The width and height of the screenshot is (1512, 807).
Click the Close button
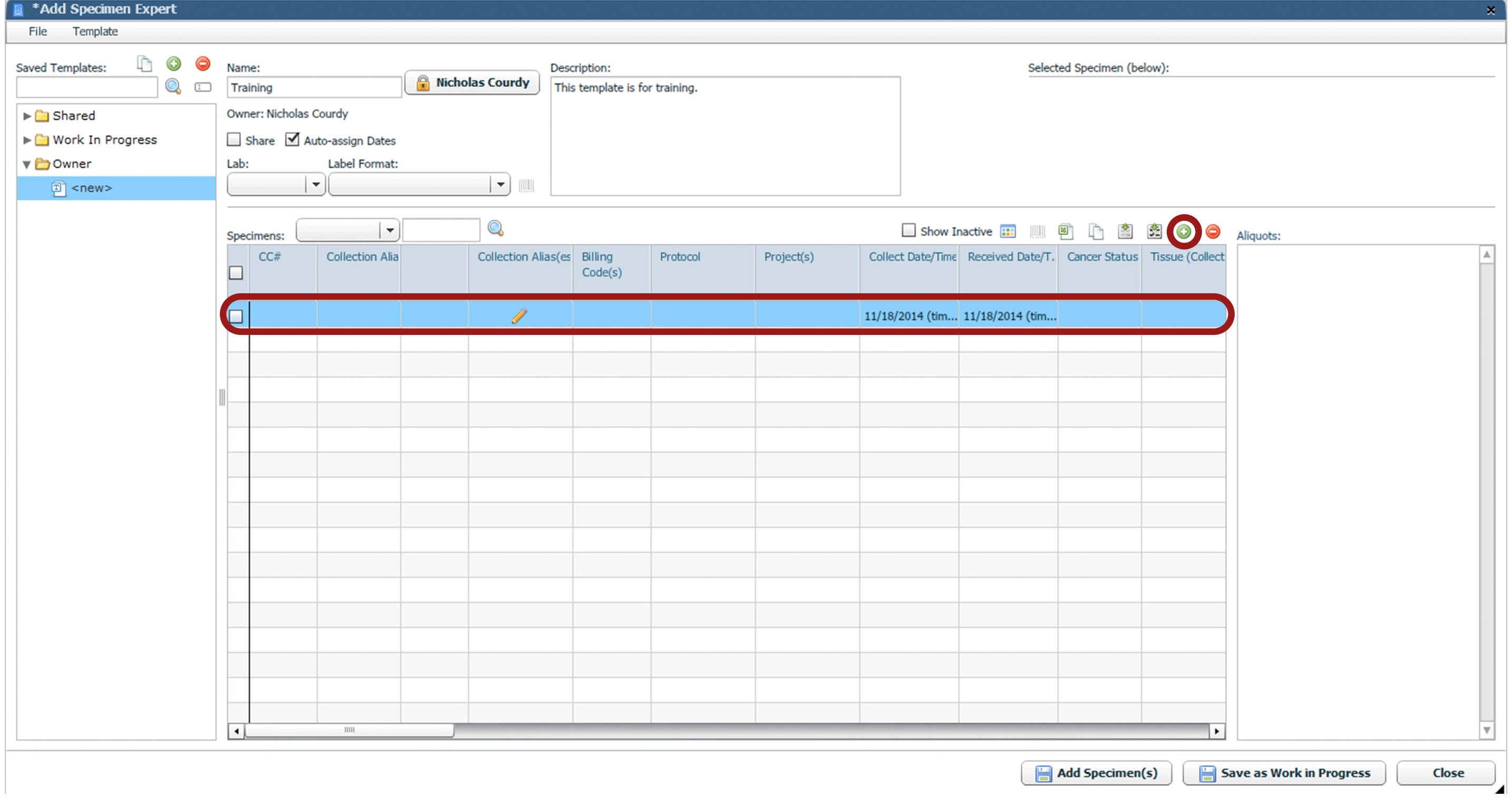(1446, 774)
